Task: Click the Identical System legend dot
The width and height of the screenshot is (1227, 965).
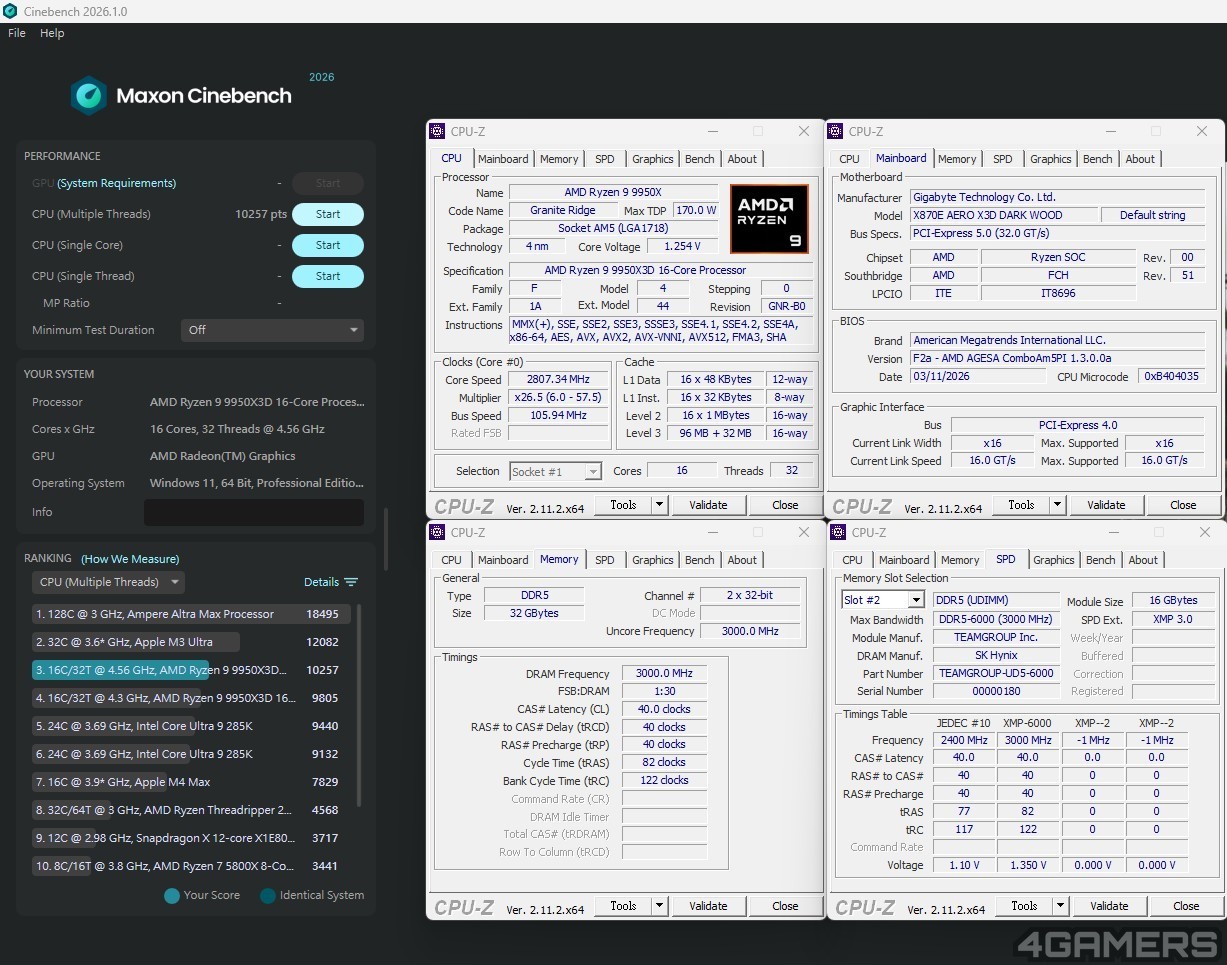Action: pos(268,896)
